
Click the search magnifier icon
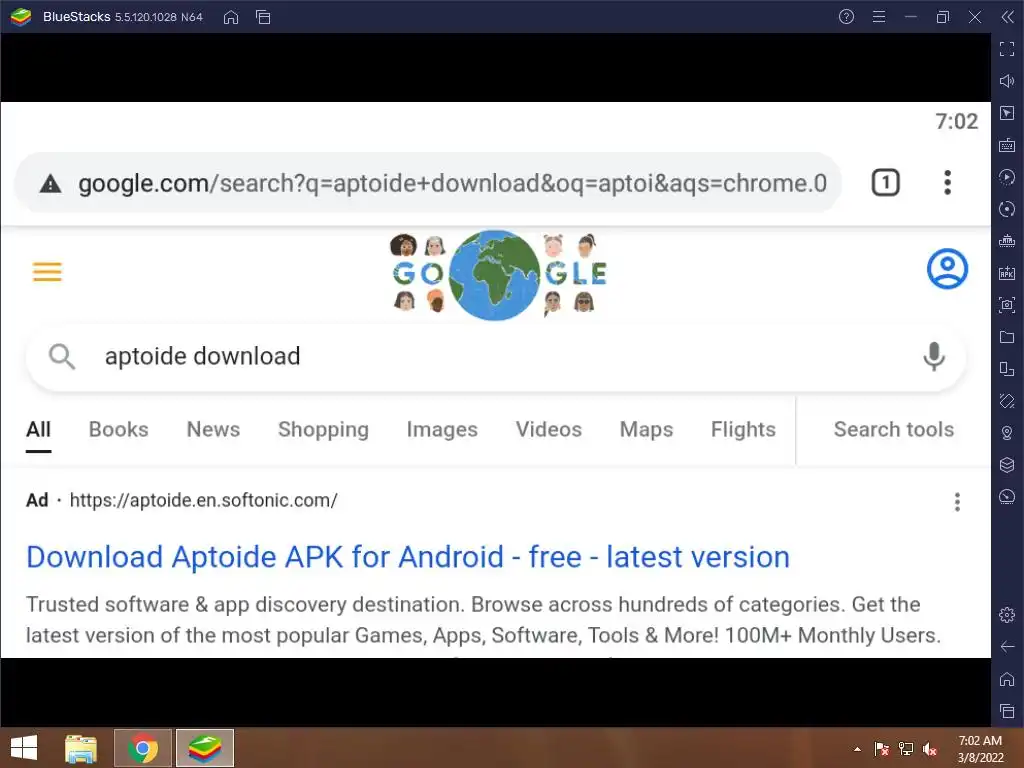click(61, 357)
